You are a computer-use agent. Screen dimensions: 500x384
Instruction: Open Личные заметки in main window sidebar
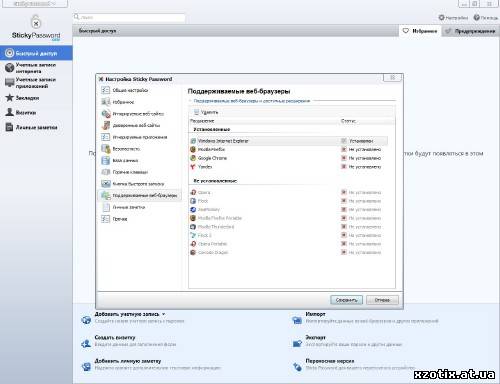(36, 127)
